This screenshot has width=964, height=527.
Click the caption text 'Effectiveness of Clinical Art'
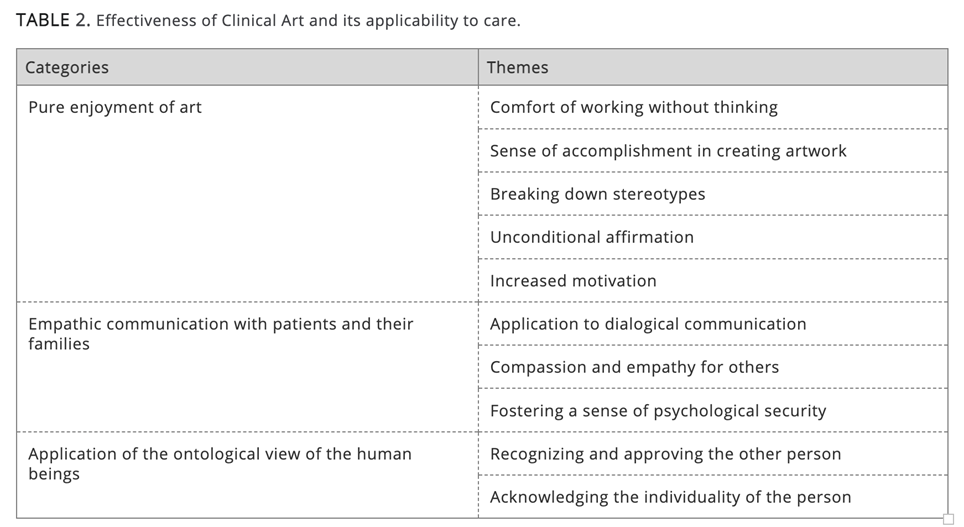200,20
